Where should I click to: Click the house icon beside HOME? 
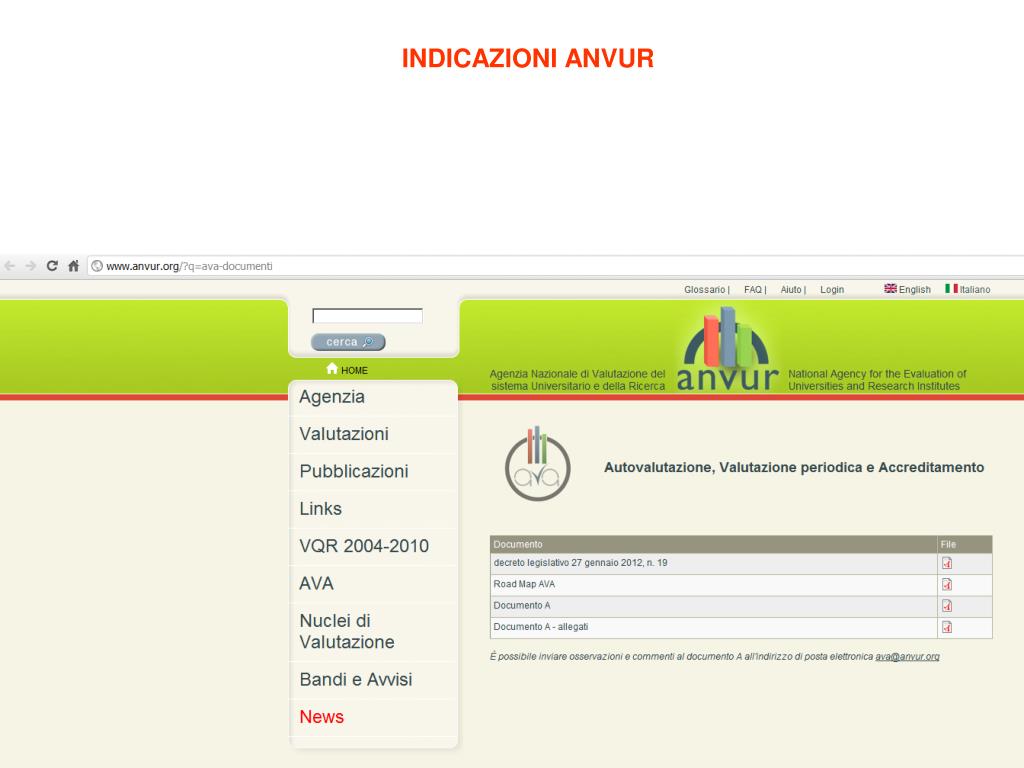pos(332,368)
